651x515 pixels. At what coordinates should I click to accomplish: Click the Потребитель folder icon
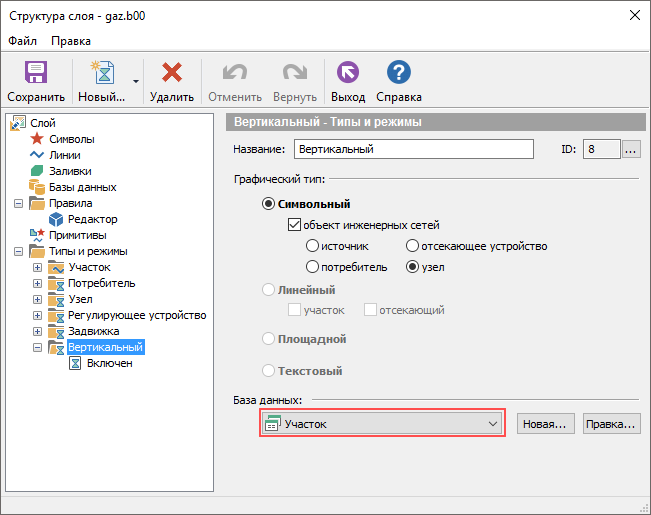[56, 283]
